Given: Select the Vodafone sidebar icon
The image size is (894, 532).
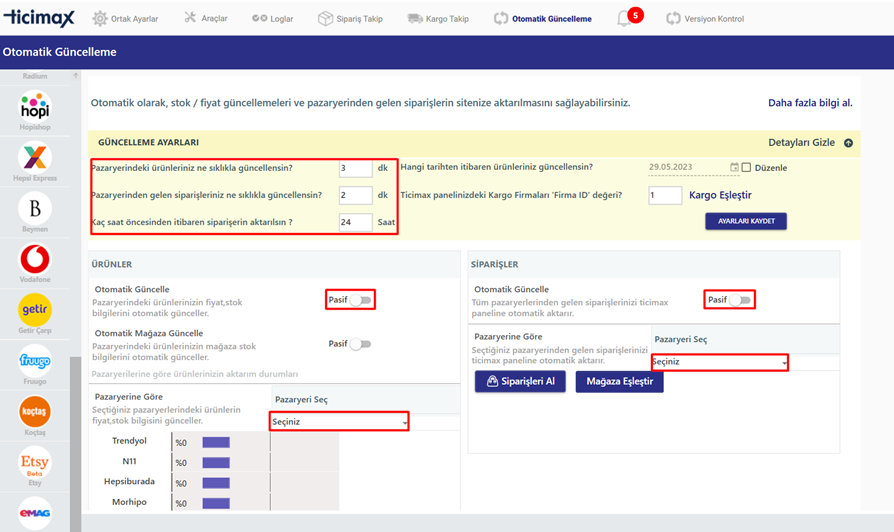Looking at the screenshot, I should point(35,259).
